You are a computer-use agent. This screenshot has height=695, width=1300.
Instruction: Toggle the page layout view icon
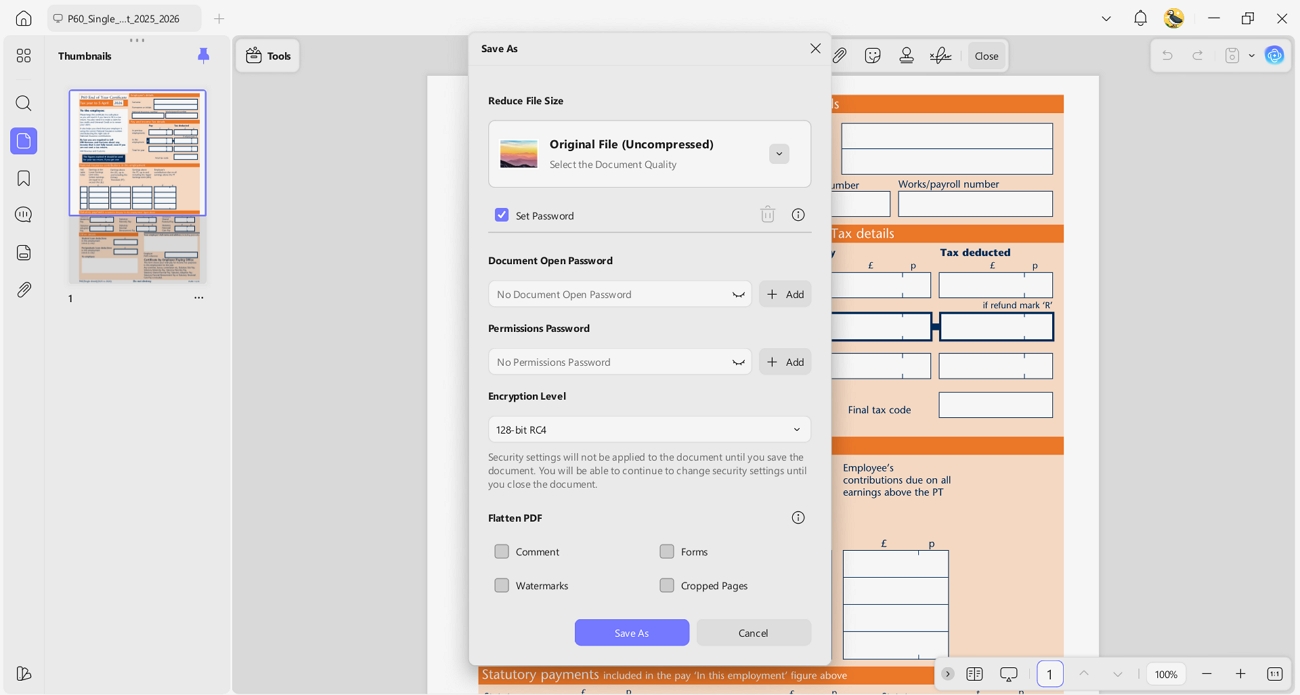coord(975,674)
